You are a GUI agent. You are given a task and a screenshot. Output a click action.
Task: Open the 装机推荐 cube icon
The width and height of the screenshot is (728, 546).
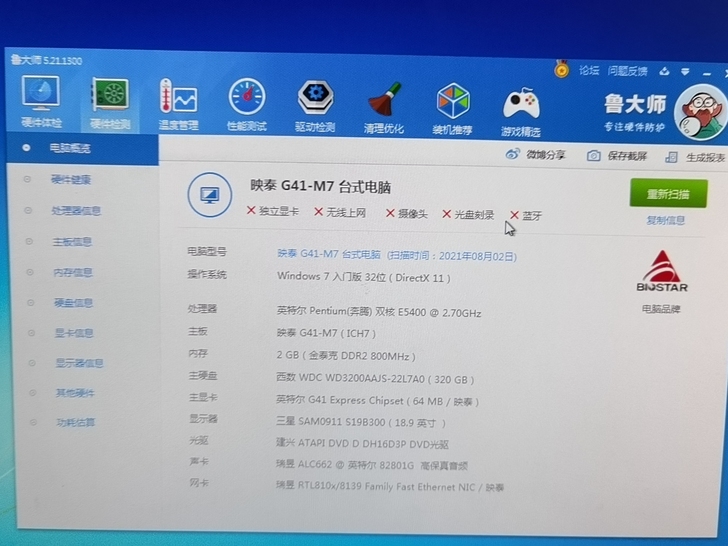pos(453,109)
